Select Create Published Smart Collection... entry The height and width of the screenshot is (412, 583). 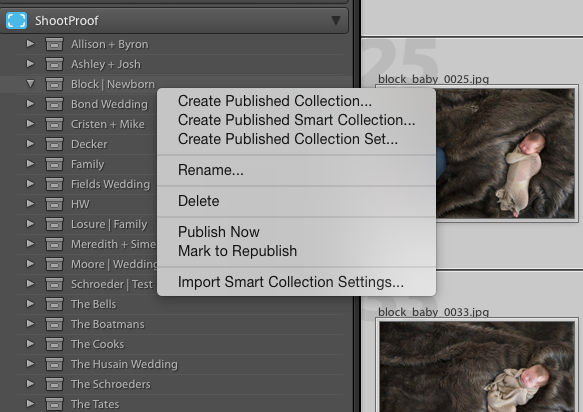297,120
